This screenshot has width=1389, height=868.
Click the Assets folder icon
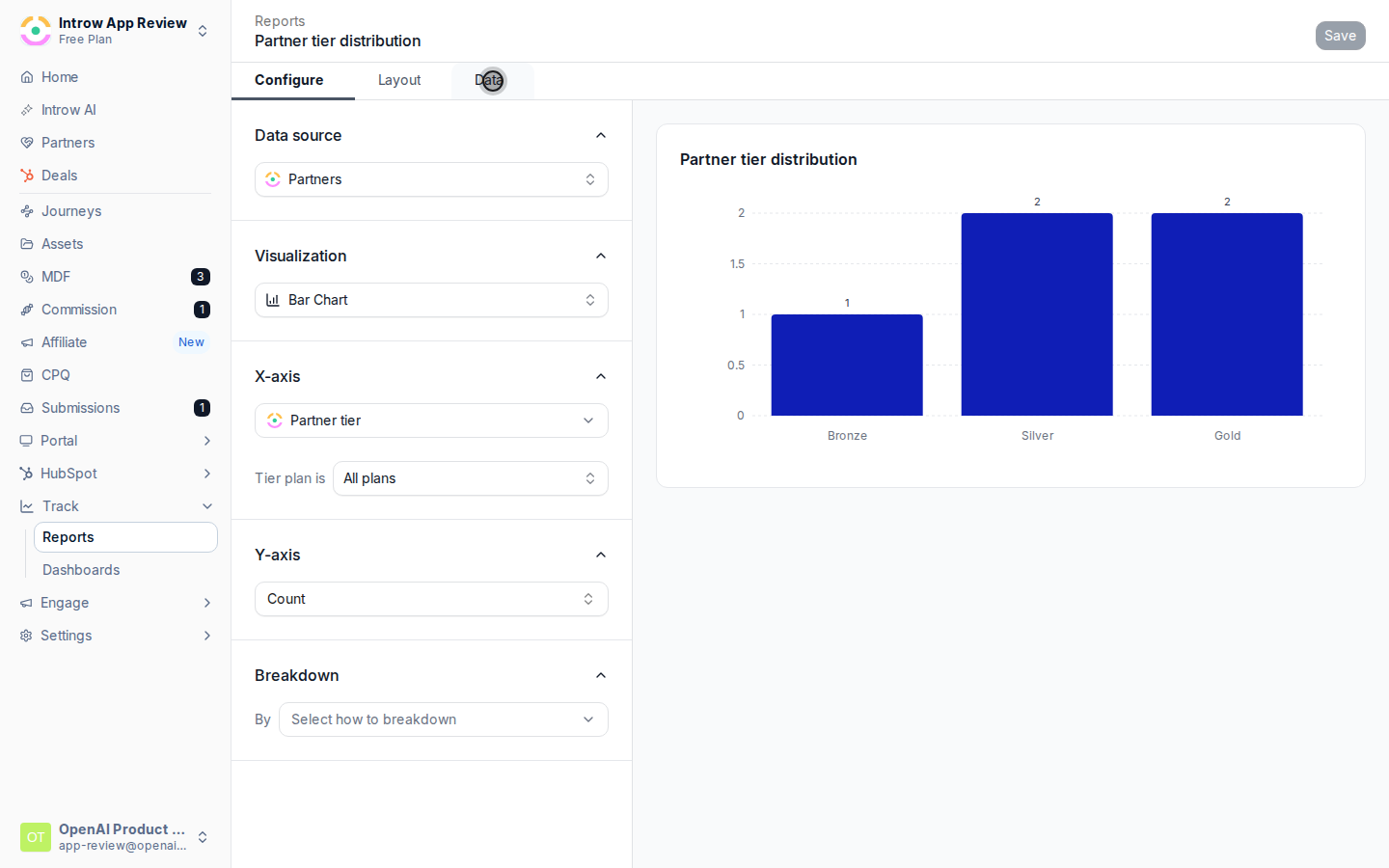(x=27, y=244)
